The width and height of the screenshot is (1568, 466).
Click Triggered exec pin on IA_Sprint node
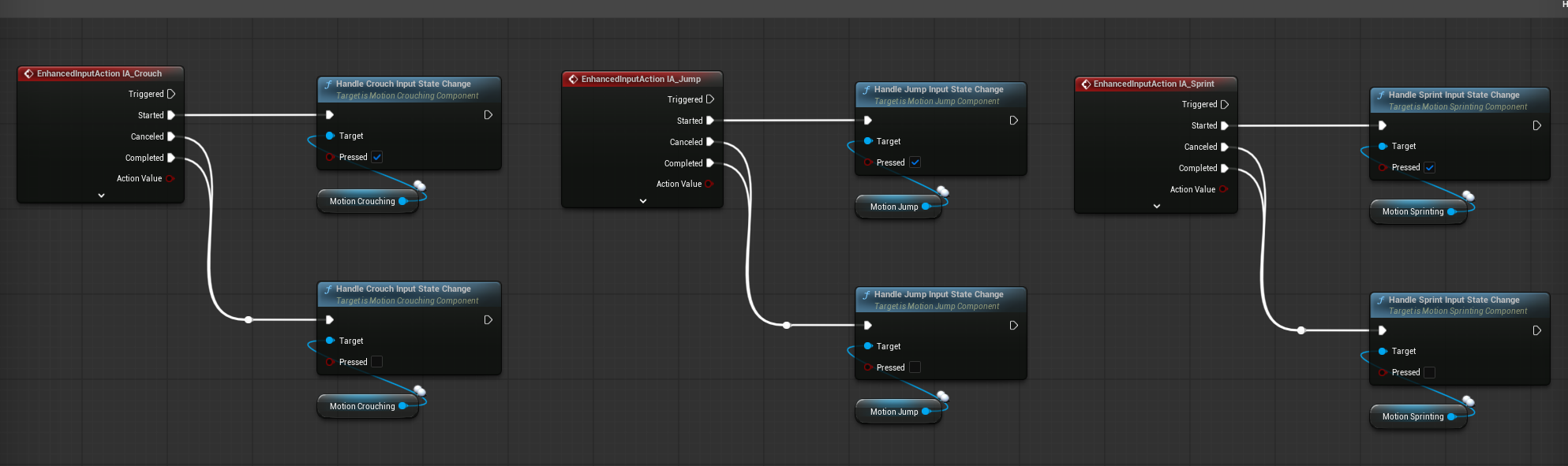point(1225,104)
